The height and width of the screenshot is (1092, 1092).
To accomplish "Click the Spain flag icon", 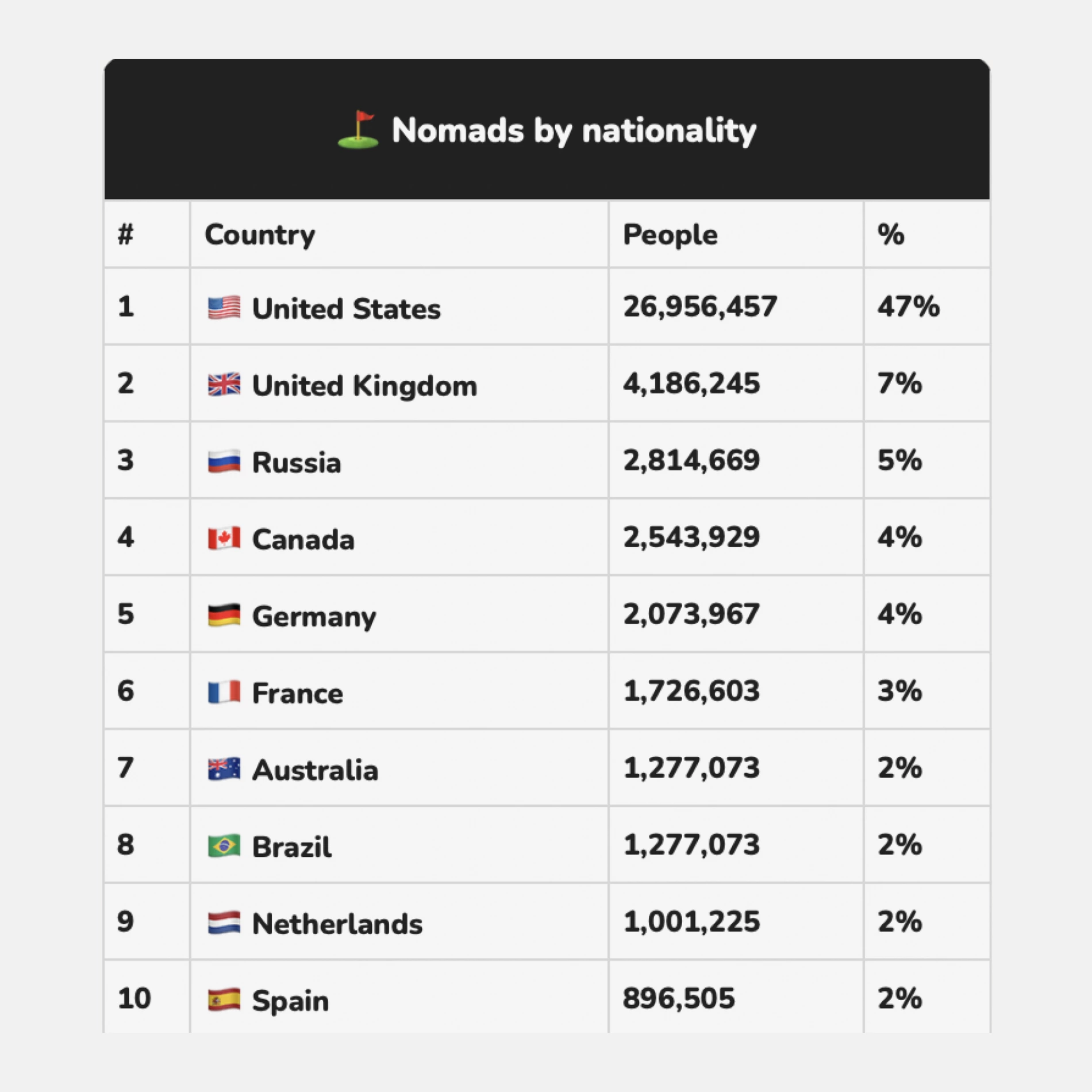I will tap(224, 1000).
